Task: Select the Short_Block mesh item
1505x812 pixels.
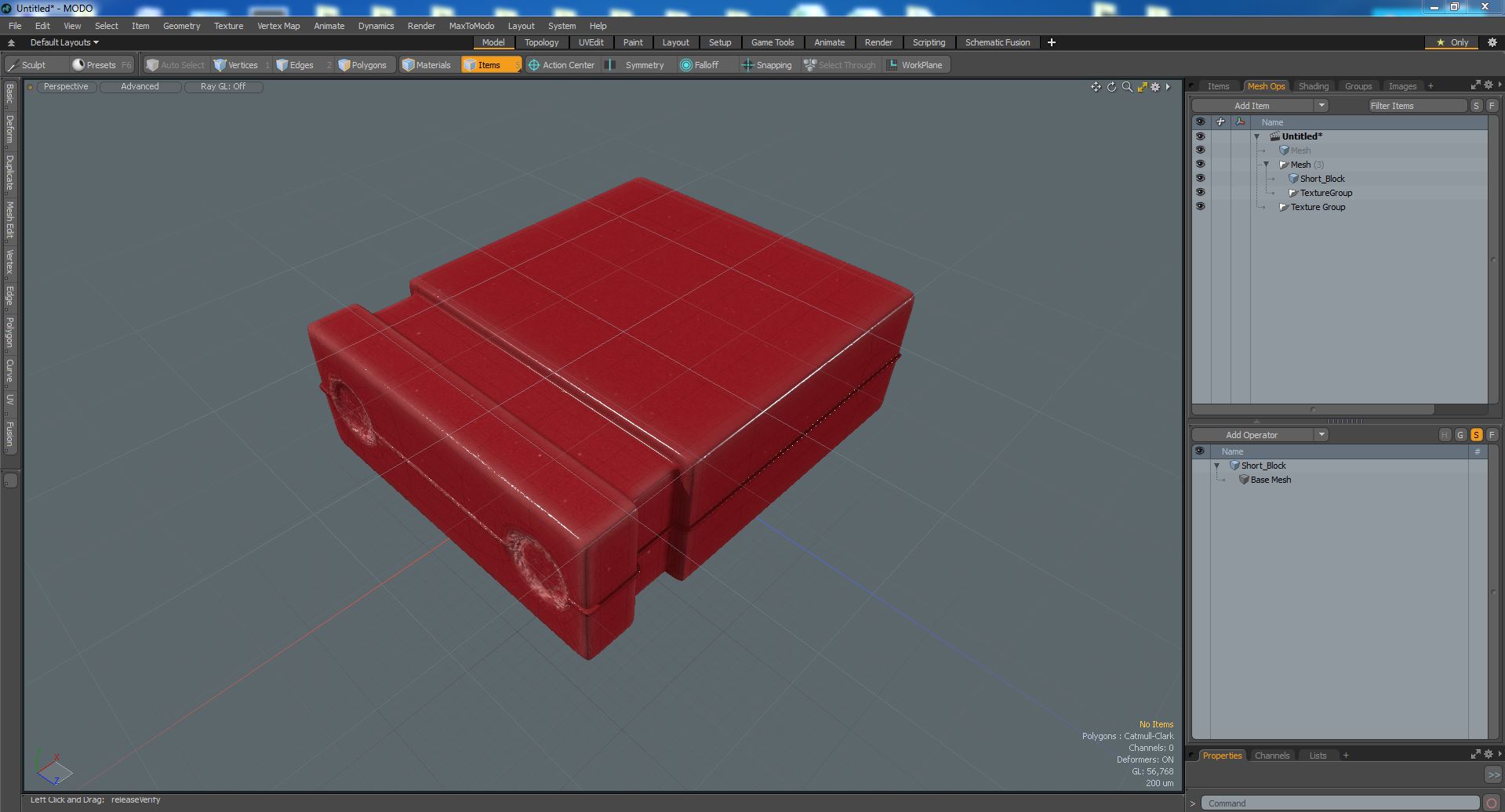Action: tap(1321, 179)
